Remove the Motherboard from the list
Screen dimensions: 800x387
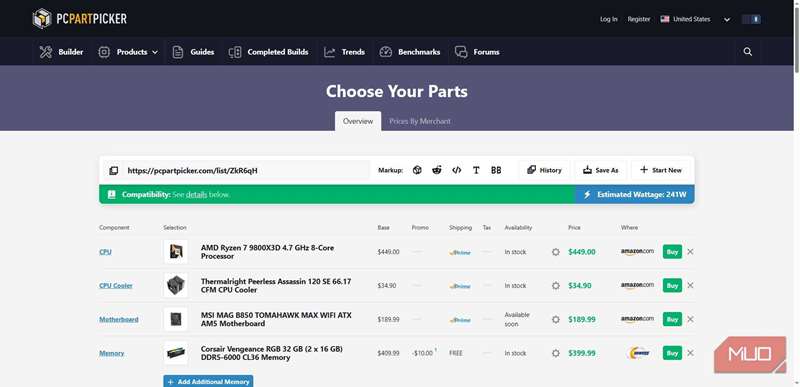(x=690, y=320)
